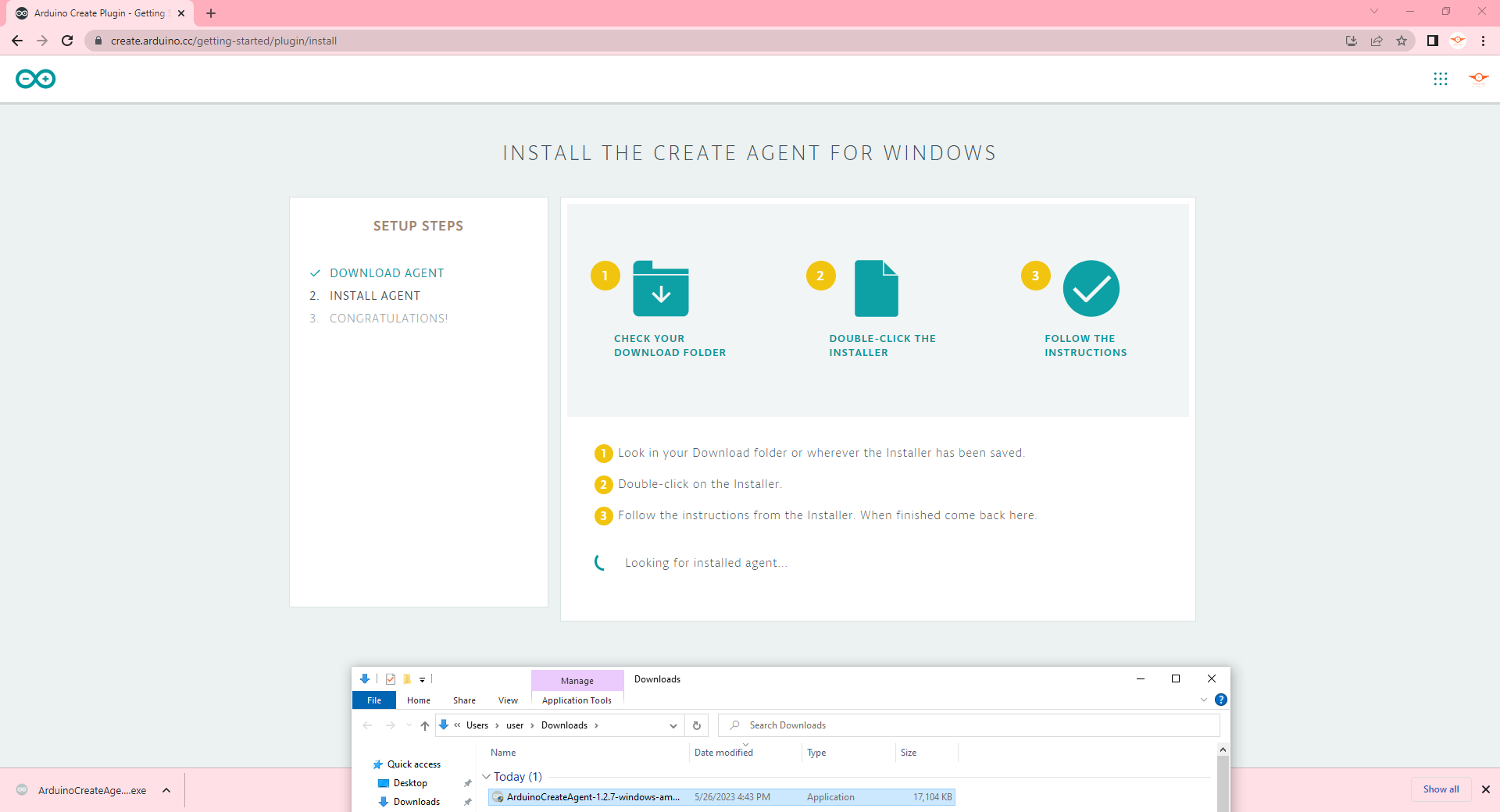Open a new browser tab

(x=211, y=13)
